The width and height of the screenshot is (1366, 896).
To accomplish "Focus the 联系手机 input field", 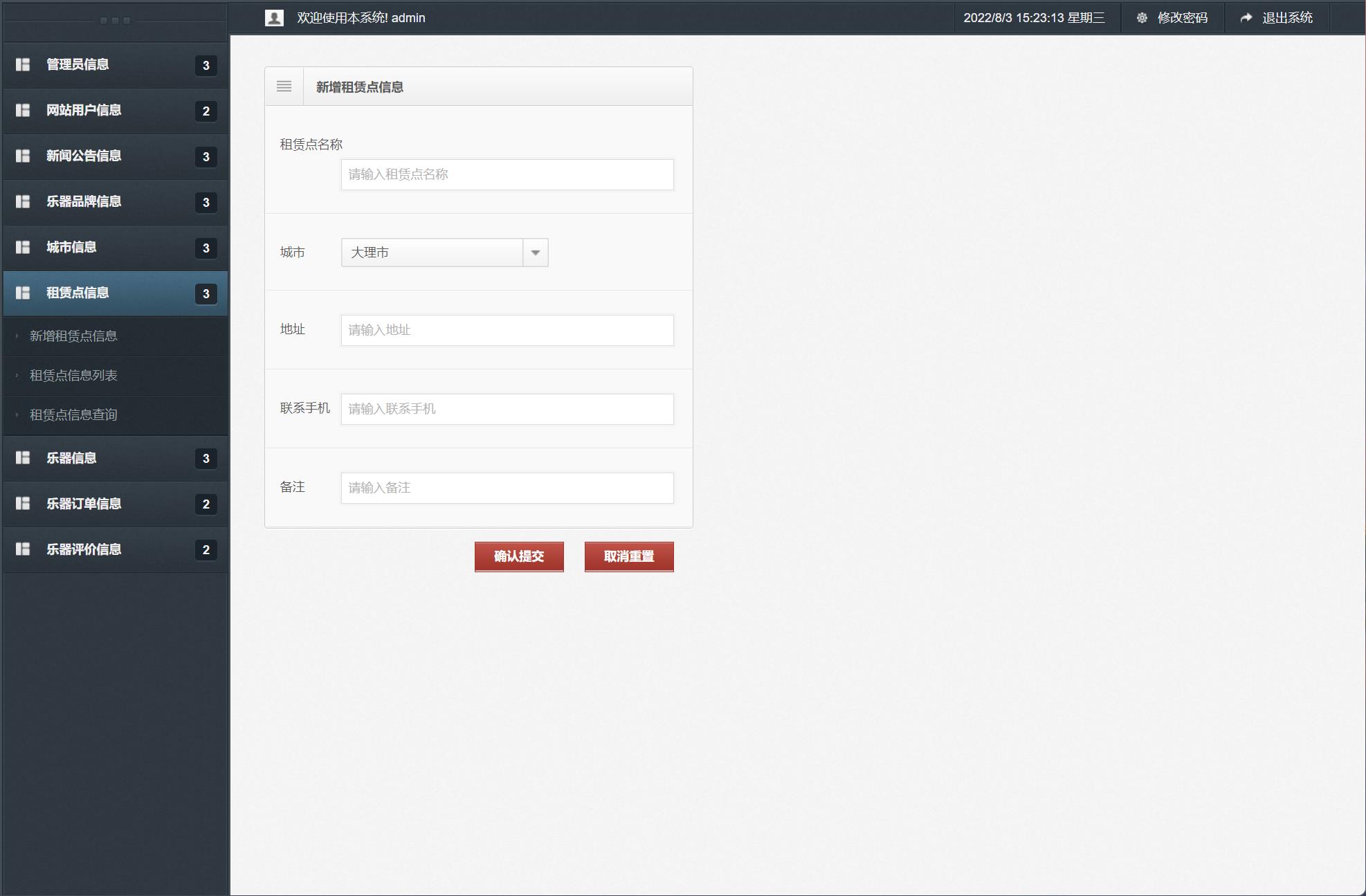I will [x=507, y=409].
